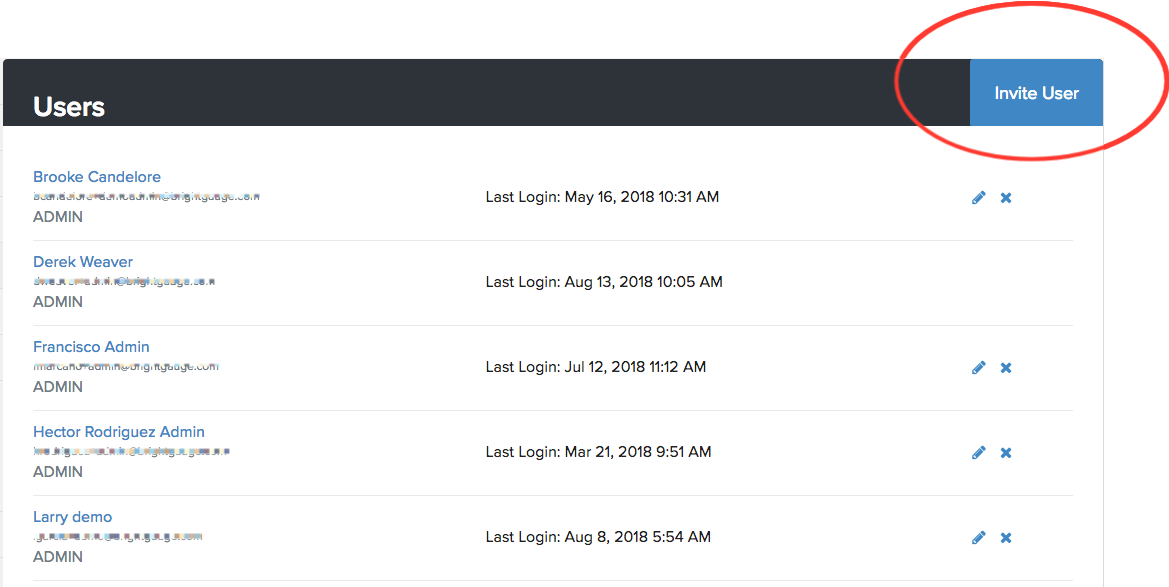This screenshot has height=587, width=1169.
Task: Open Brooke Candelore user profile link
Action: tap(97, 177)
